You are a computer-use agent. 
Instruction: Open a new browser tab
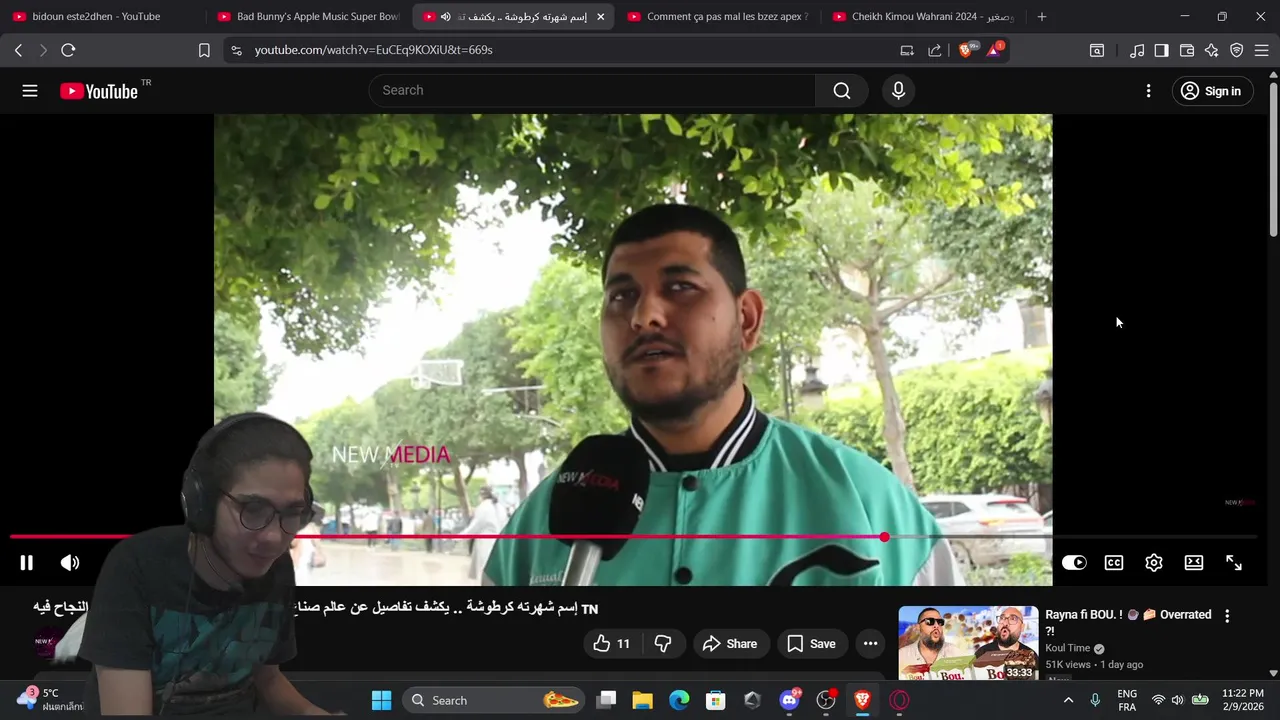coord(1041,17)
